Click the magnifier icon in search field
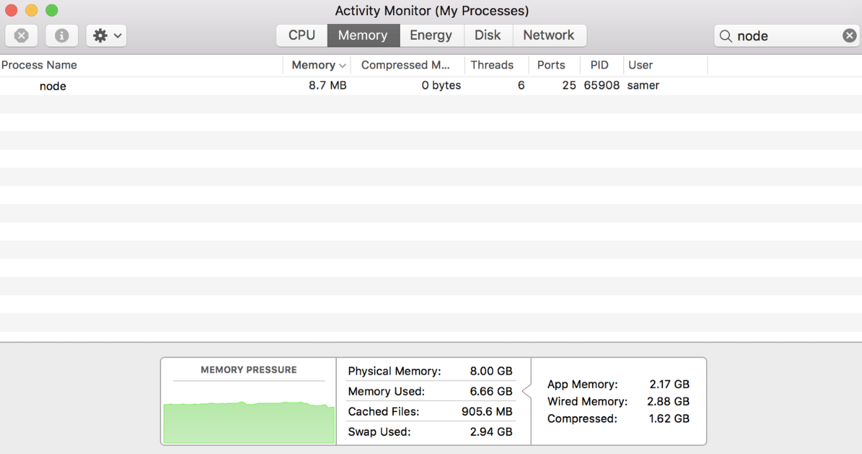Image resolution: width=862 pixels, height=454 pixels. [726, 36]
